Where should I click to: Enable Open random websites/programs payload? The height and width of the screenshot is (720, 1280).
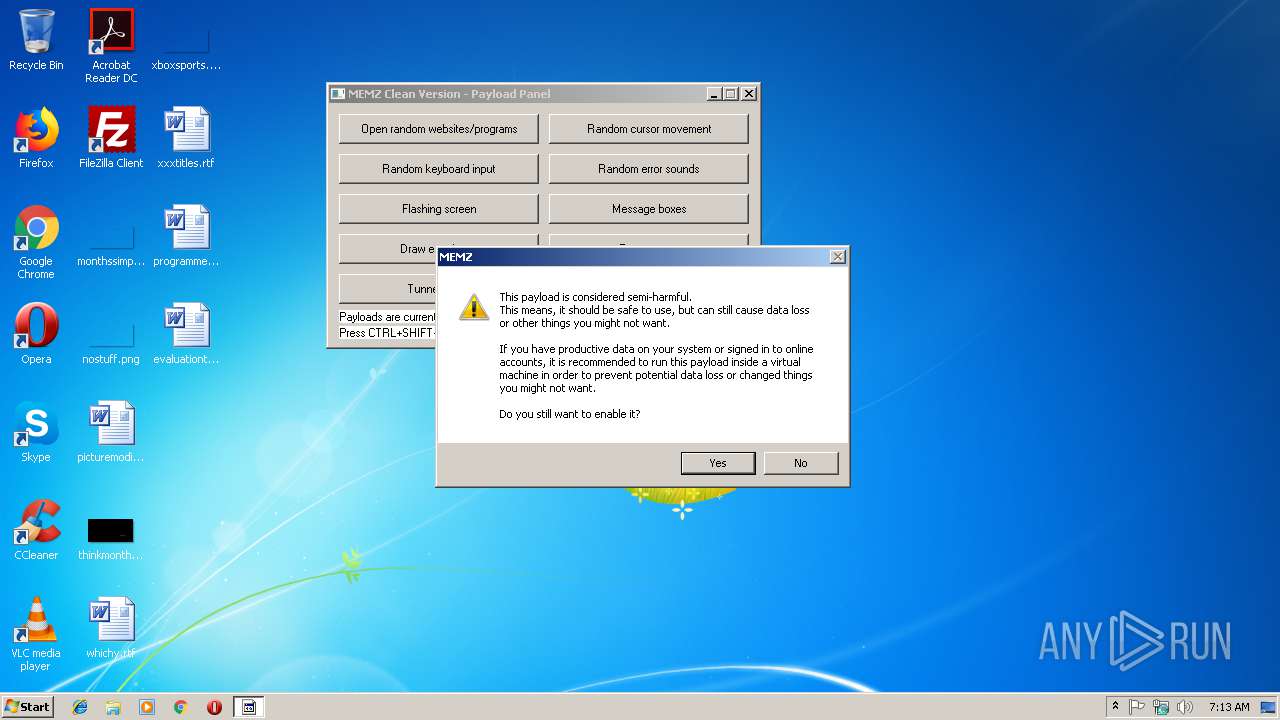[x=439, y=129]
